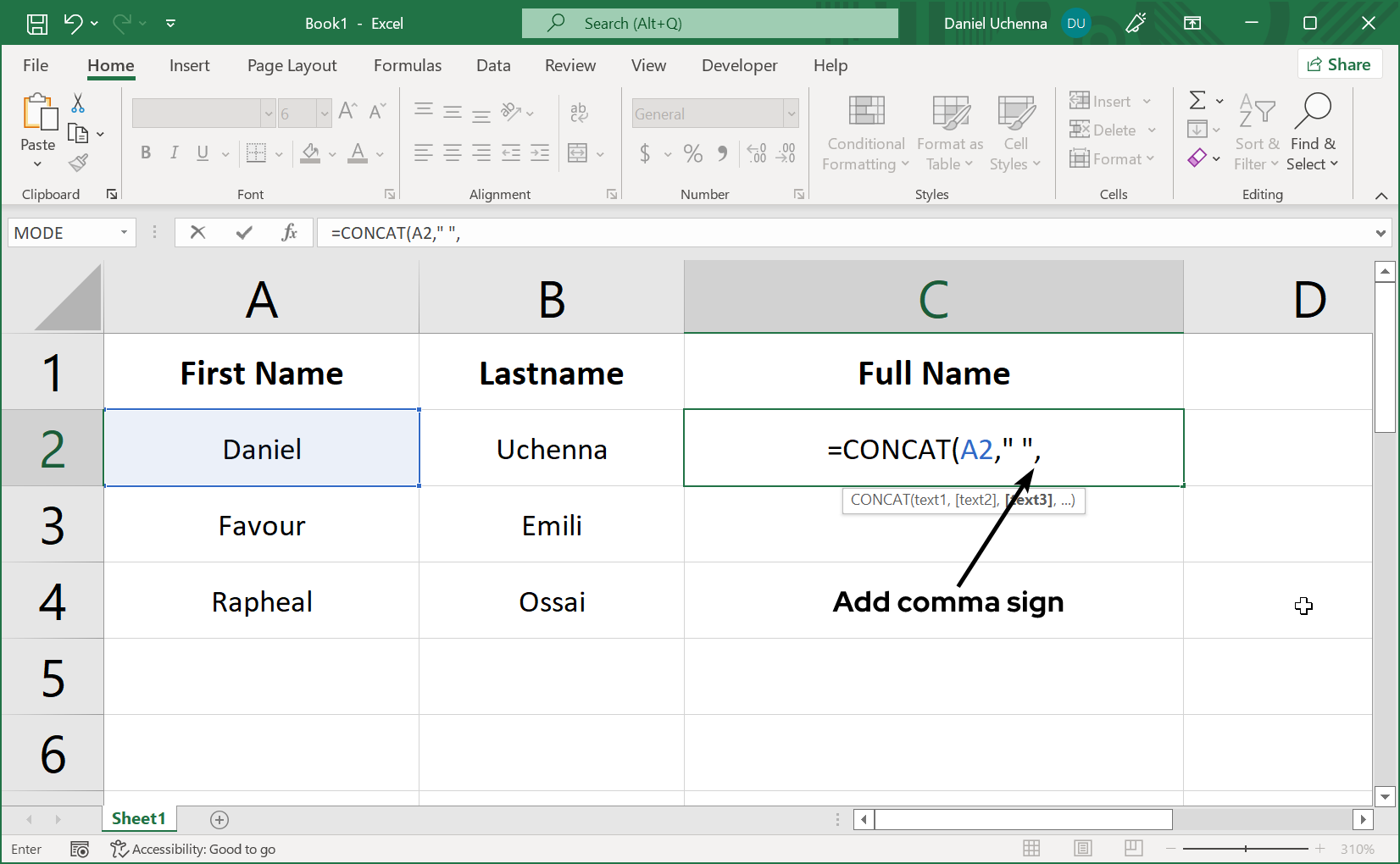Click the Format as Table icon
Image resolution: width=1400 pixels, height=864 pixels.
[x=948, y=133]
